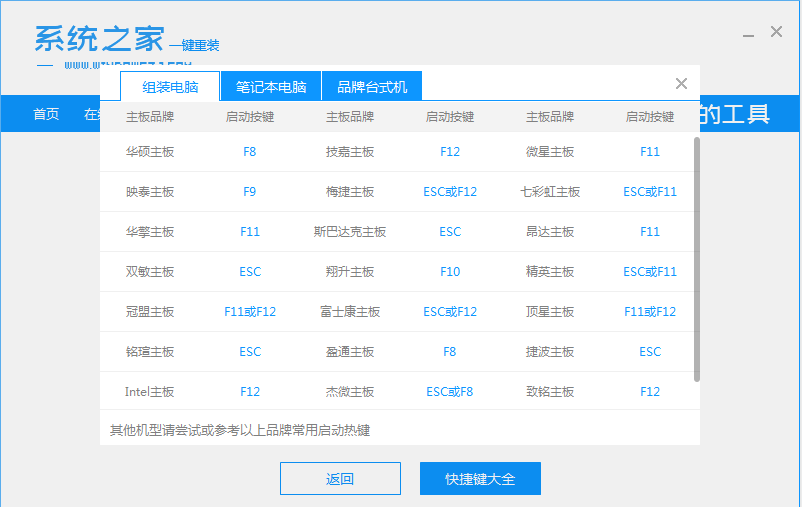
Task: Click ESC或F12 beside 梅捷主板
Action: [x=450, y=192]
